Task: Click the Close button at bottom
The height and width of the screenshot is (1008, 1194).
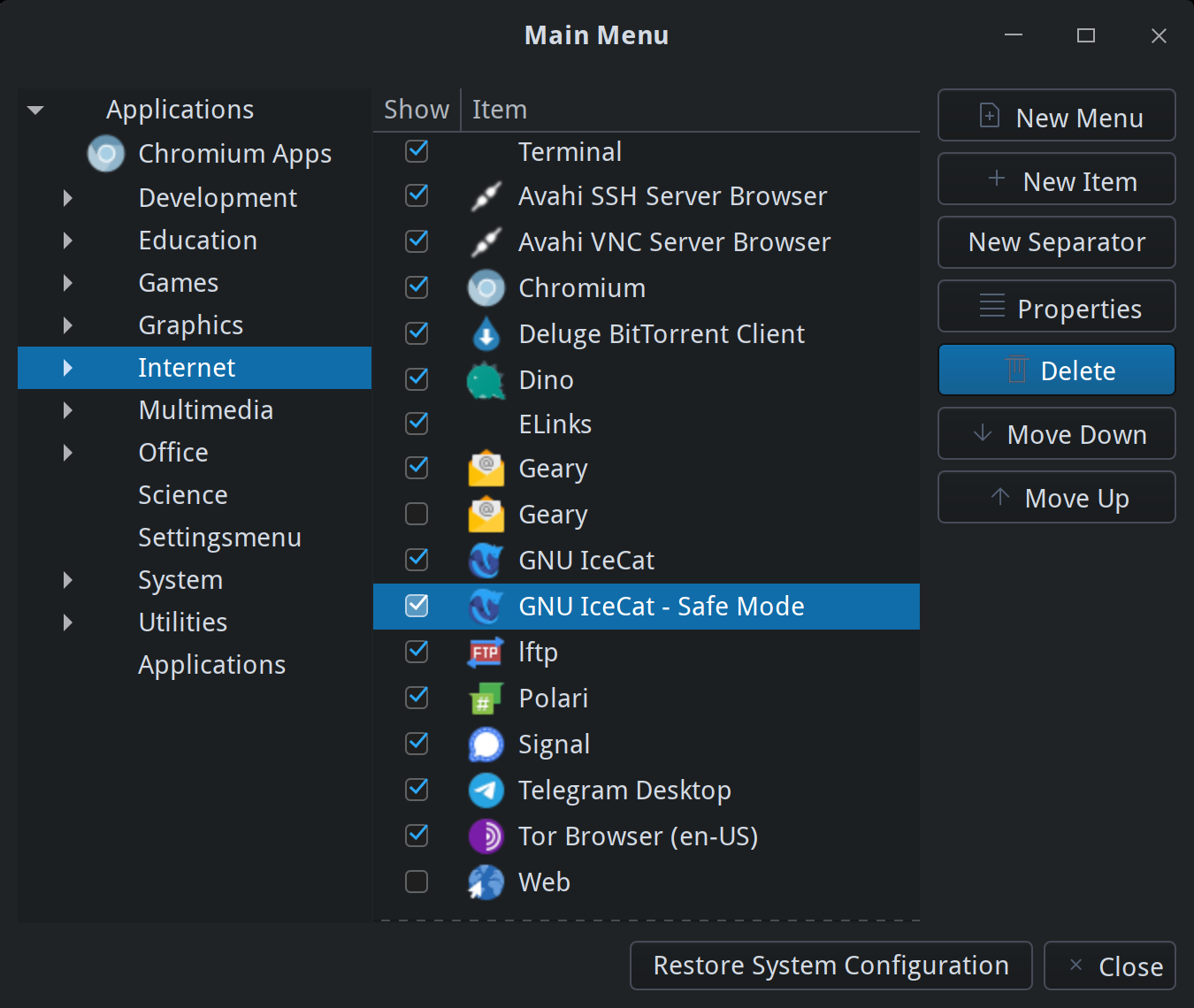Action: [1110, 966]
